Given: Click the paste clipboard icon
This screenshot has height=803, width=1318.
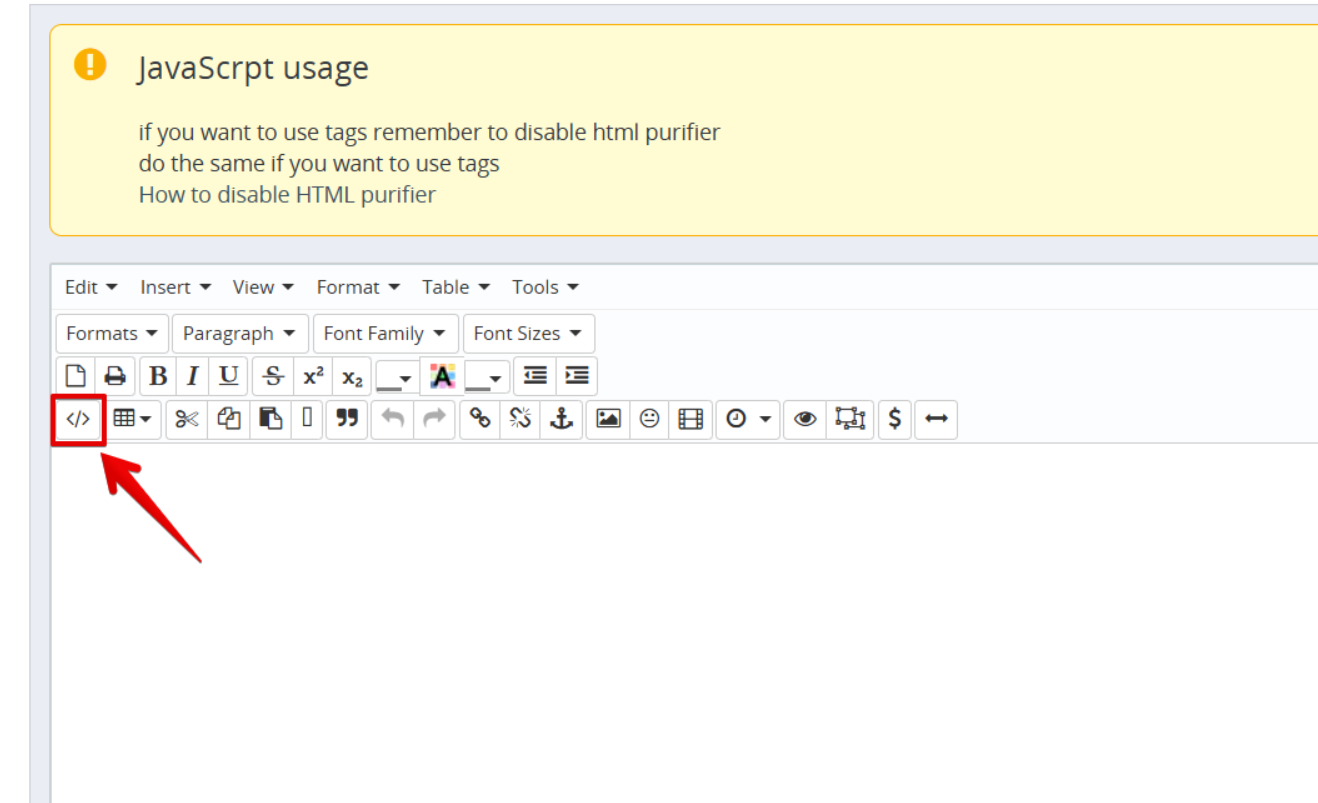Looking at the screenshot, I should coord(270,419).
